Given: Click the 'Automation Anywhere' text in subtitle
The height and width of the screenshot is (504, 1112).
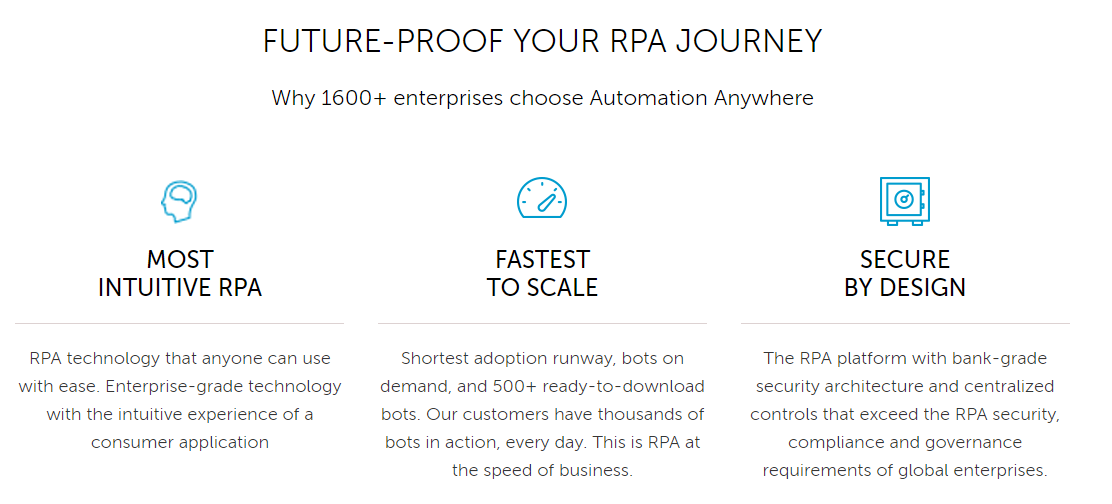Looking at the screenshot, I should (701, 98).
